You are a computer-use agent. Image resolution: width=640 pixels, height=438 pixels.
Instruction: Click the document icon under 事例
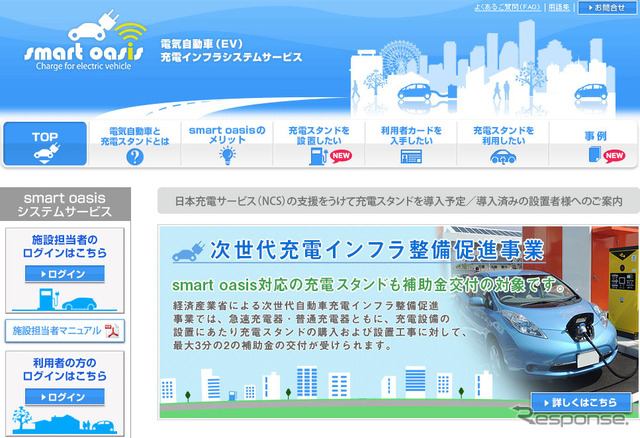coord(594,155)
